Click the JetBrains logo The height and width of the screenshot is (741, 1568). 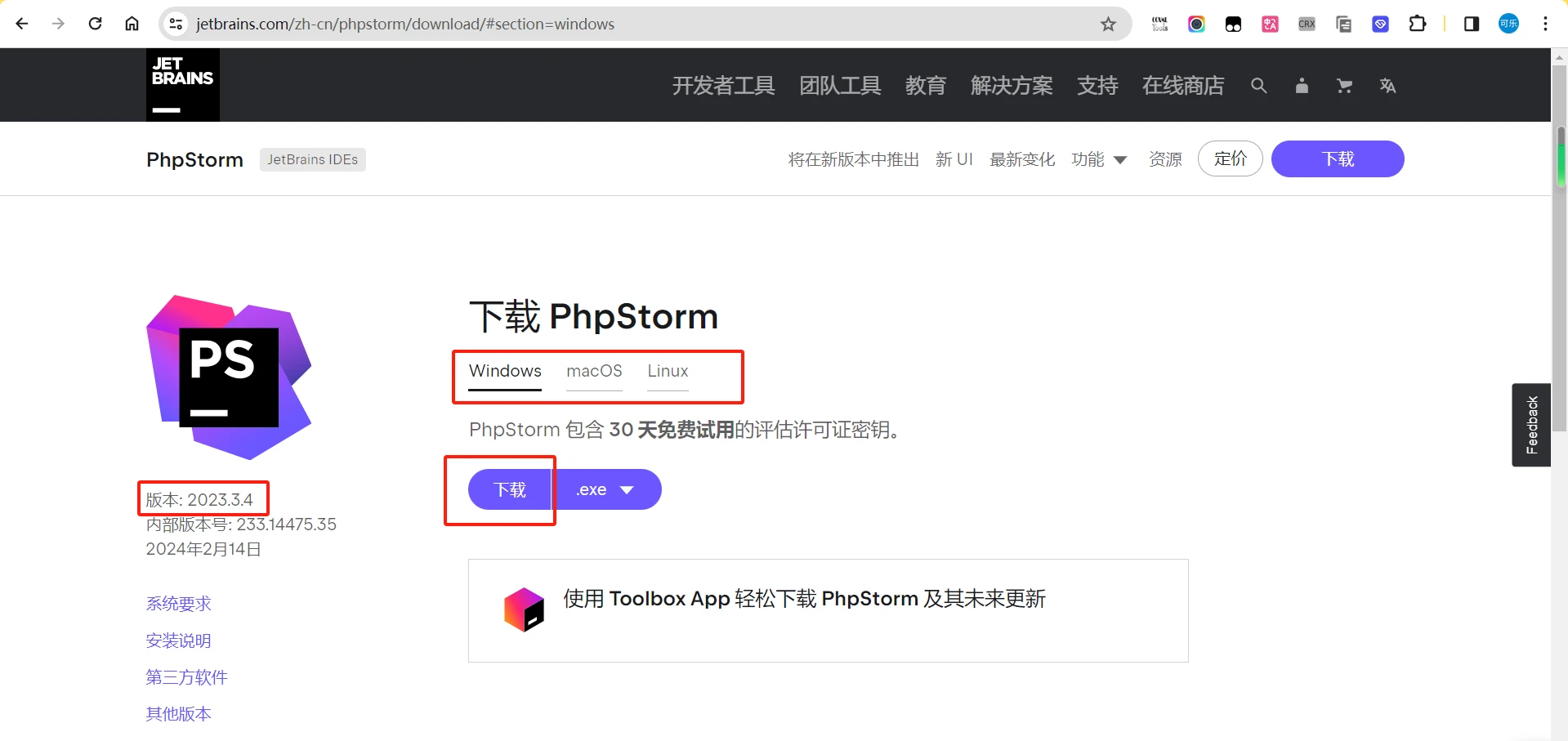click(183, 85)
